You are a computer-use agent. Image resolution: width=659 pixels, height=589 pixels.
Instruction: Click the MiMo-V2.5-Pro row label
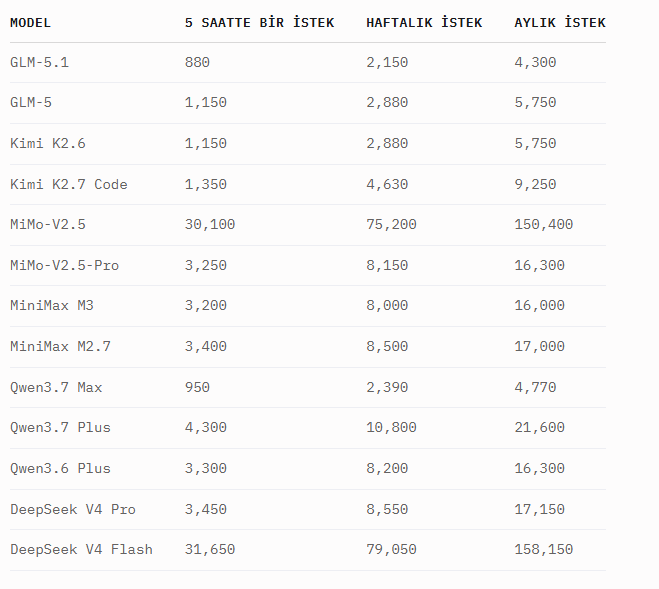click(65, 265)
